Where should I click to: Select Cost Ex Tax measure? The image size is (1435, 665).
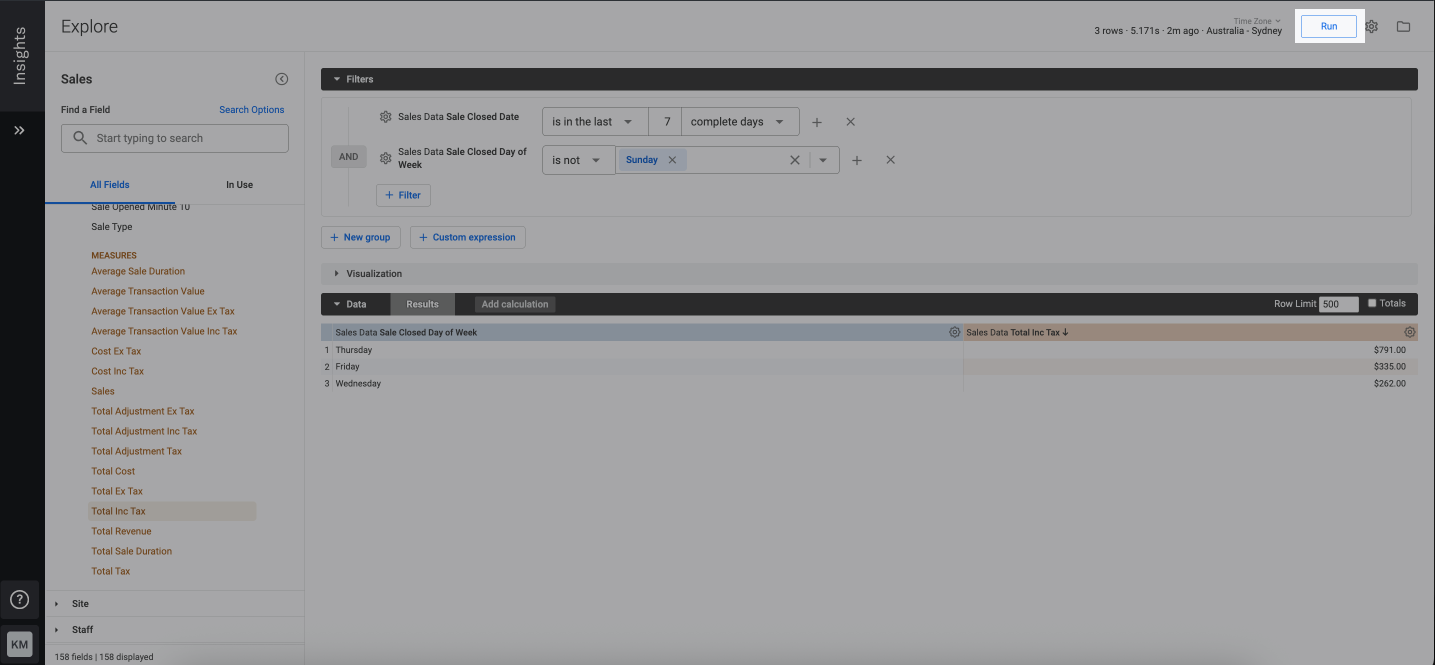click(x=116, y=351)
